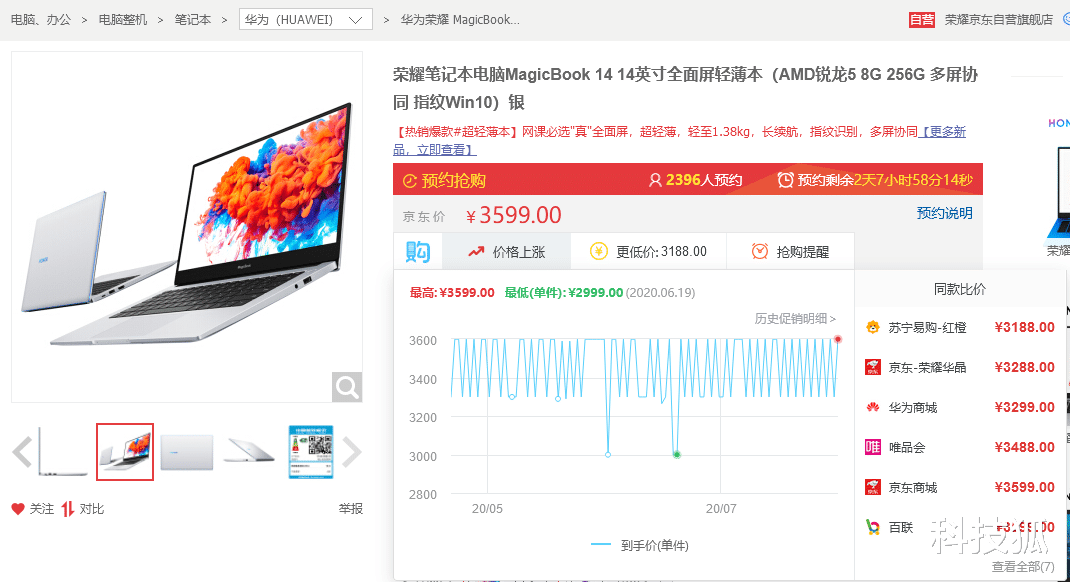1070x582 pixels.
Task: Click the rising arrow icon beside 价格上涨
Action: (x=476, y=252)
